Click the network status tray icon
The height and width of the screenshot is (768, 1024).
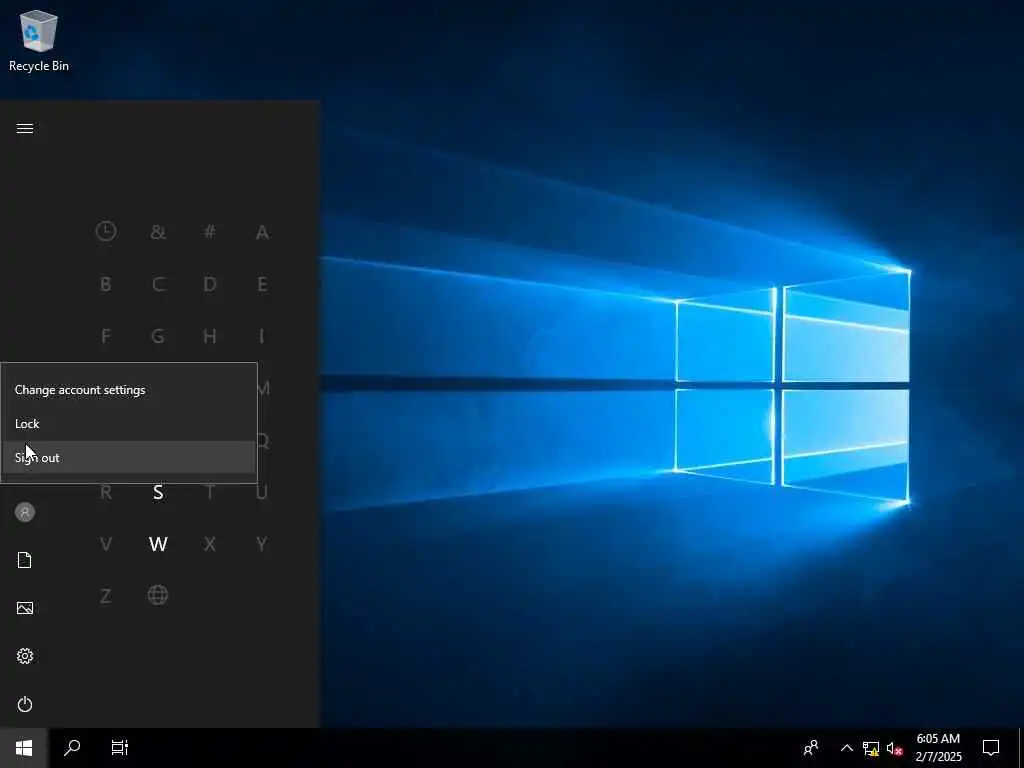coord(871,748)
